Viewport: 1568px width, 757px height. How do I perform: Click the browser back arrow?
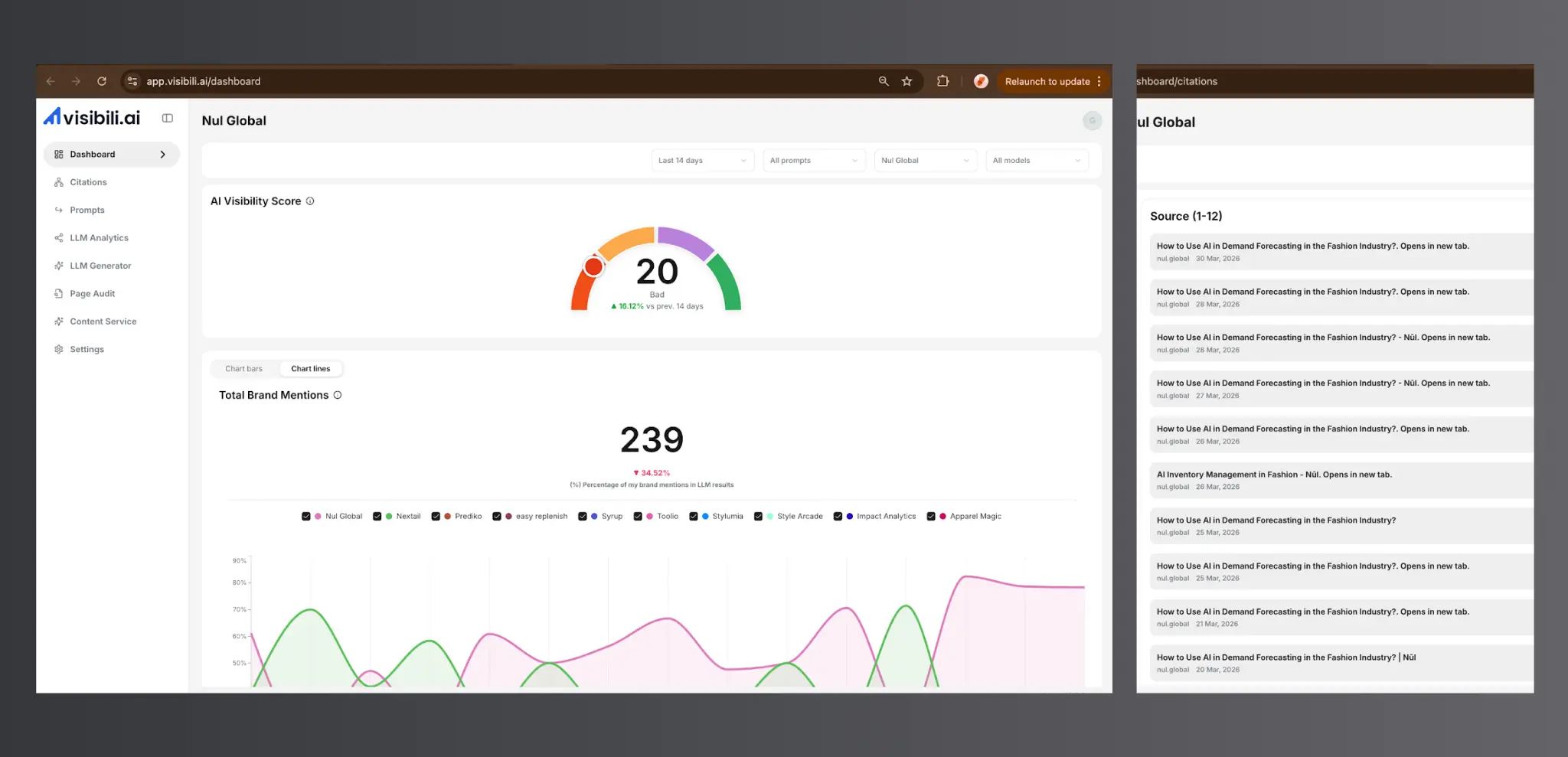(x=51, y=81)
